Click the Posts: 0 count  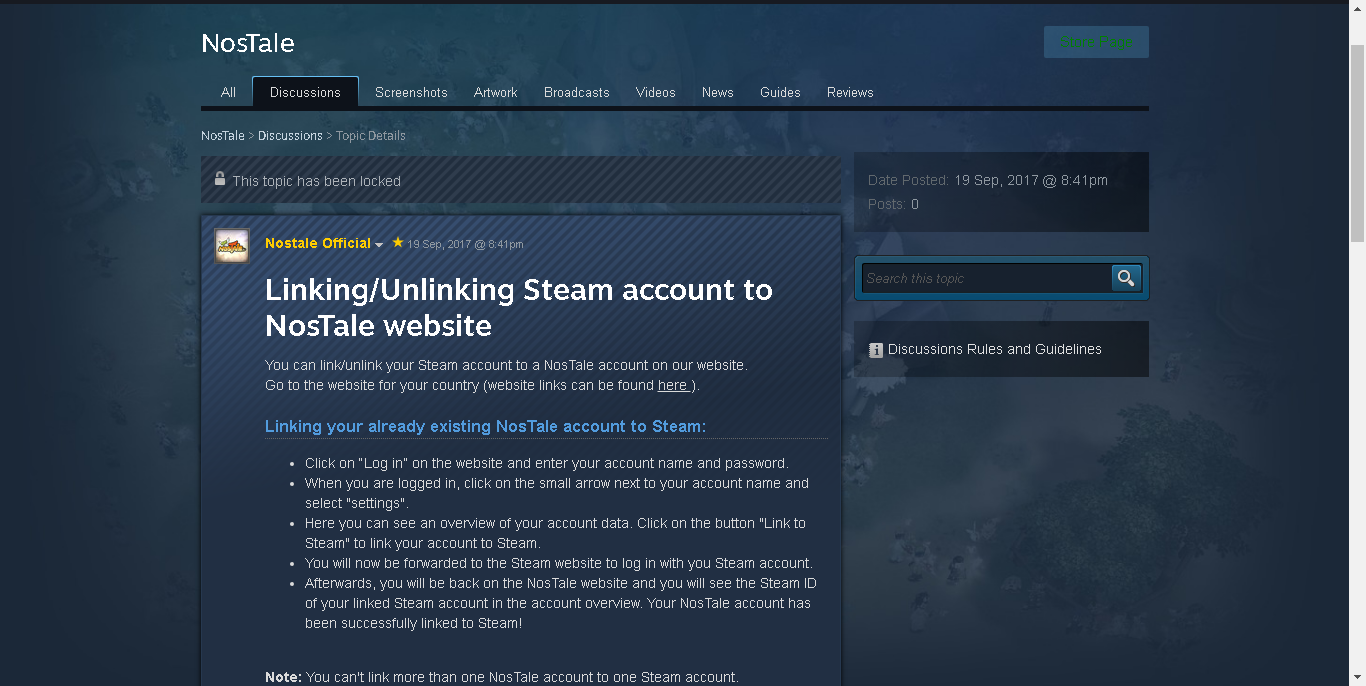(x=893, y=204)
